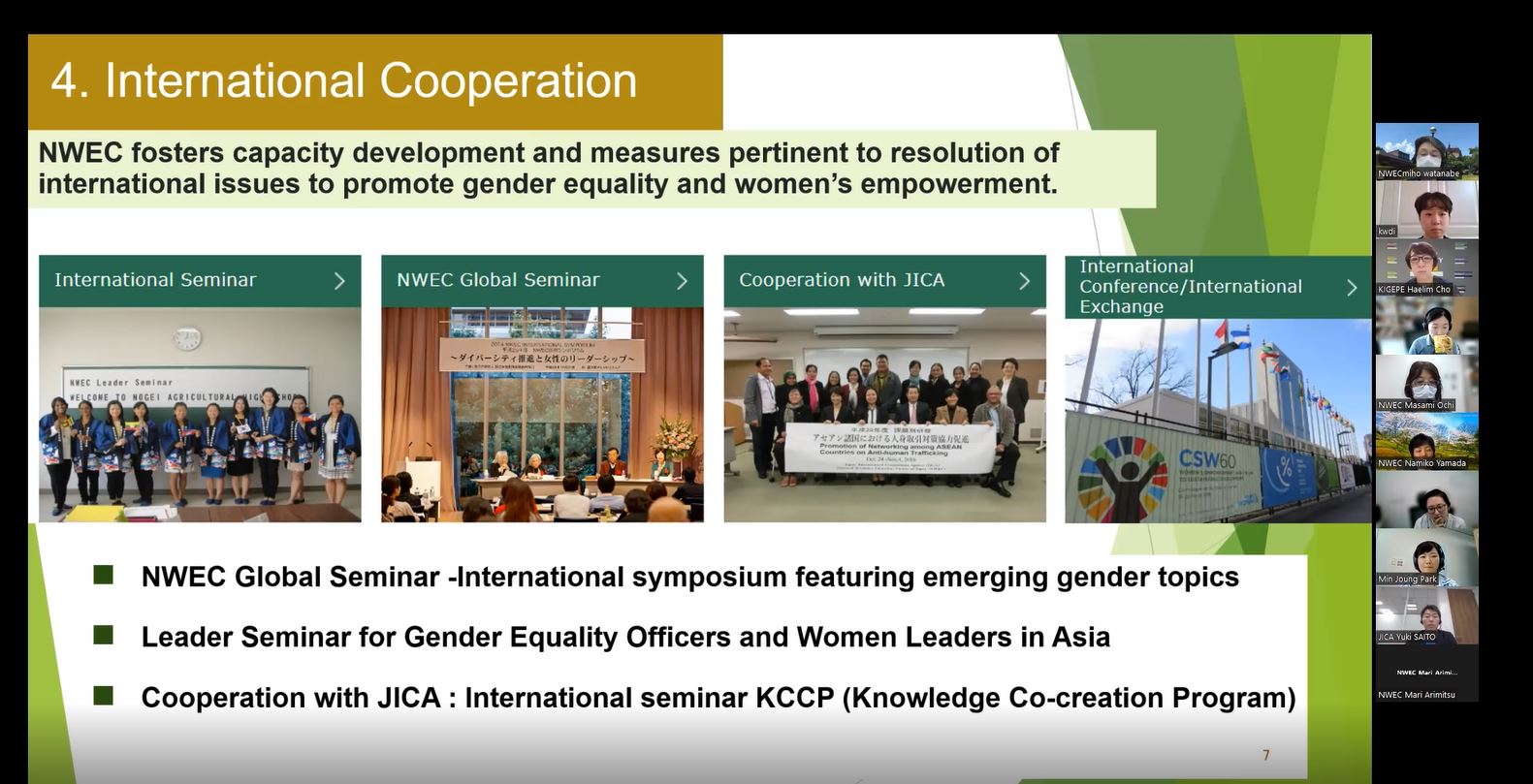Click the International Seminar chevron arrow
Viewport: 1533px width, 784px height.
[339, 281]
